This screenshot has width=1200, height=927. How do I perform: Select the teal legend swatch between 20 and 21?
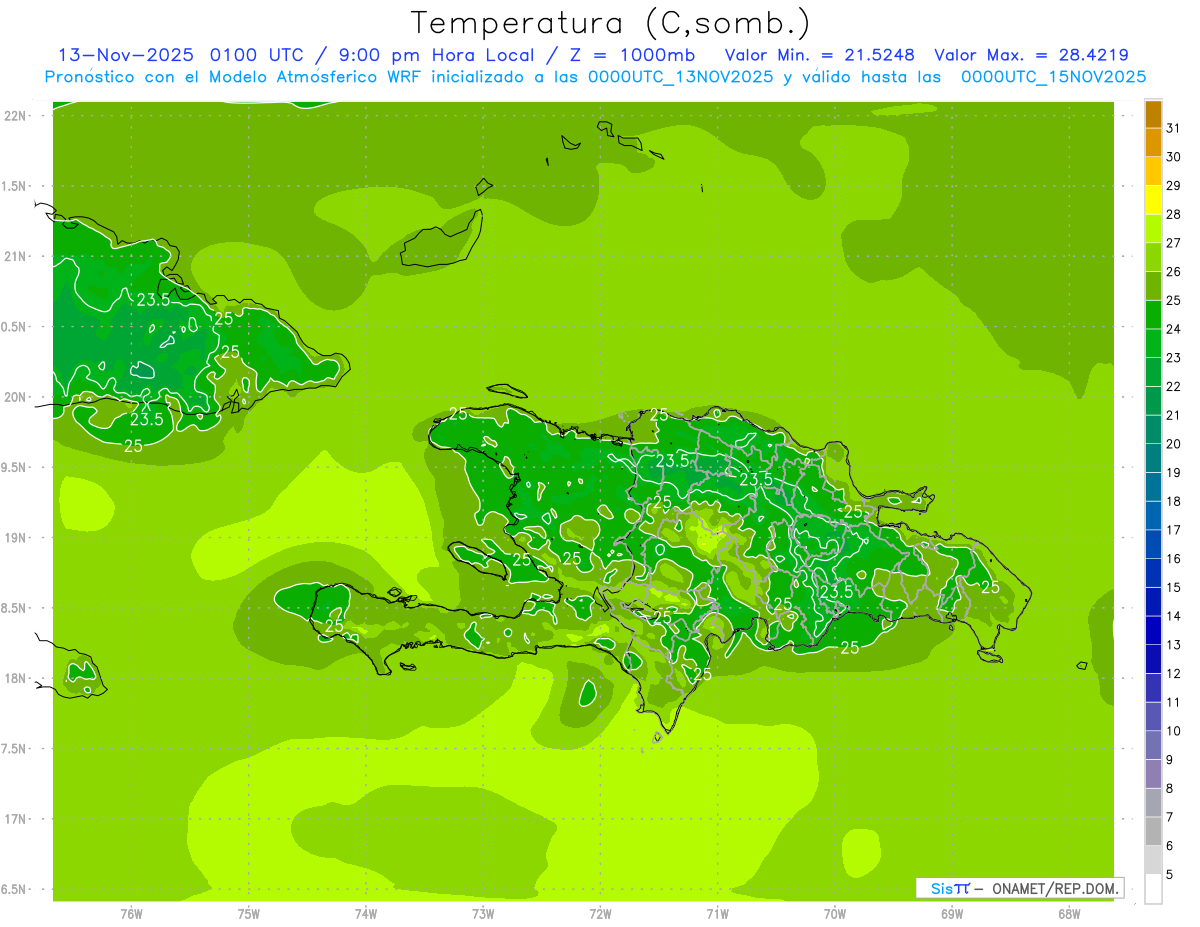tap(1153, 430)
